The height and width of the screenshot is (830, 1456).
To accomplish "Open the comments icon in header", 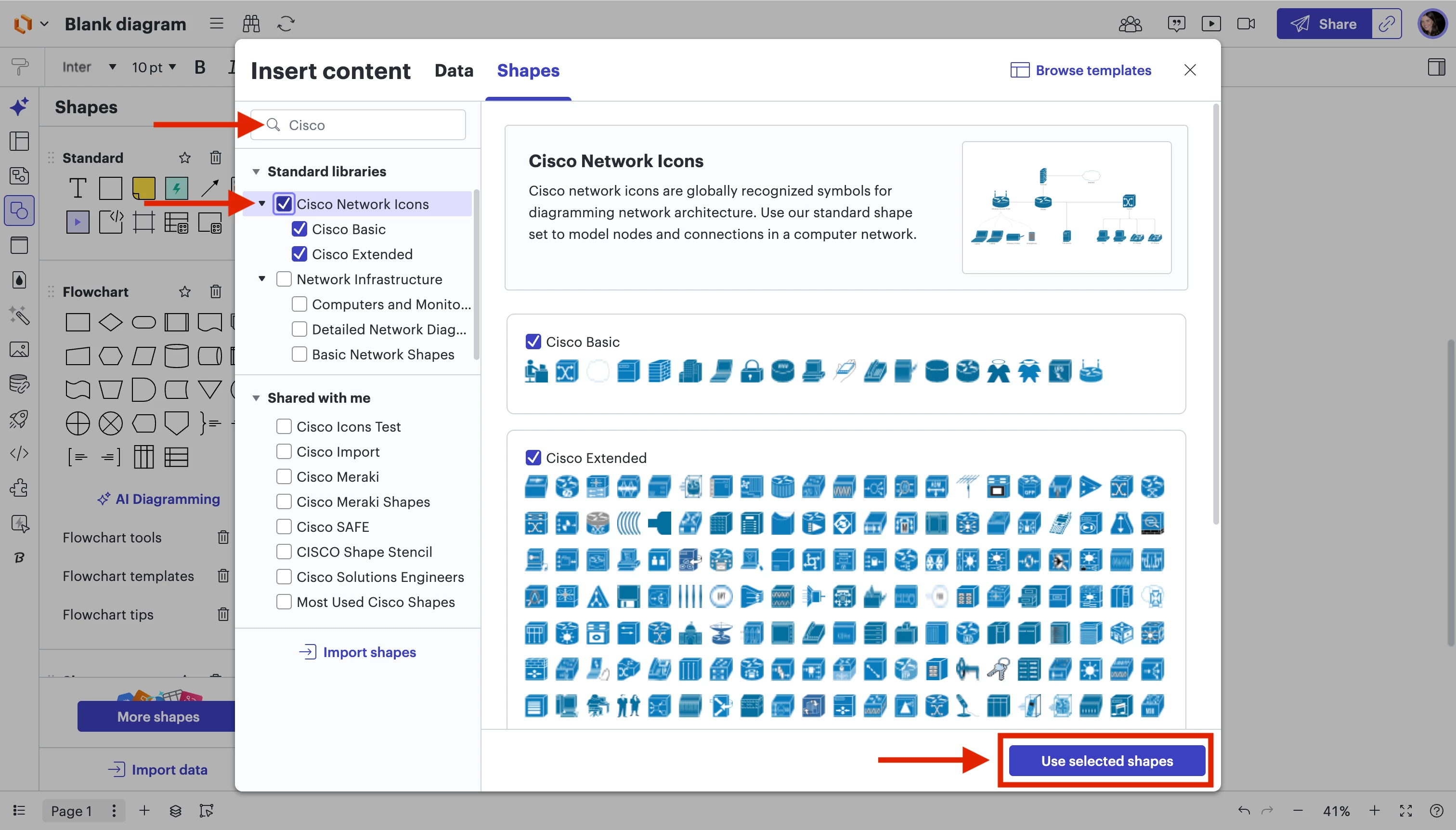I will pyautogui.click(x=1176, y=24).
